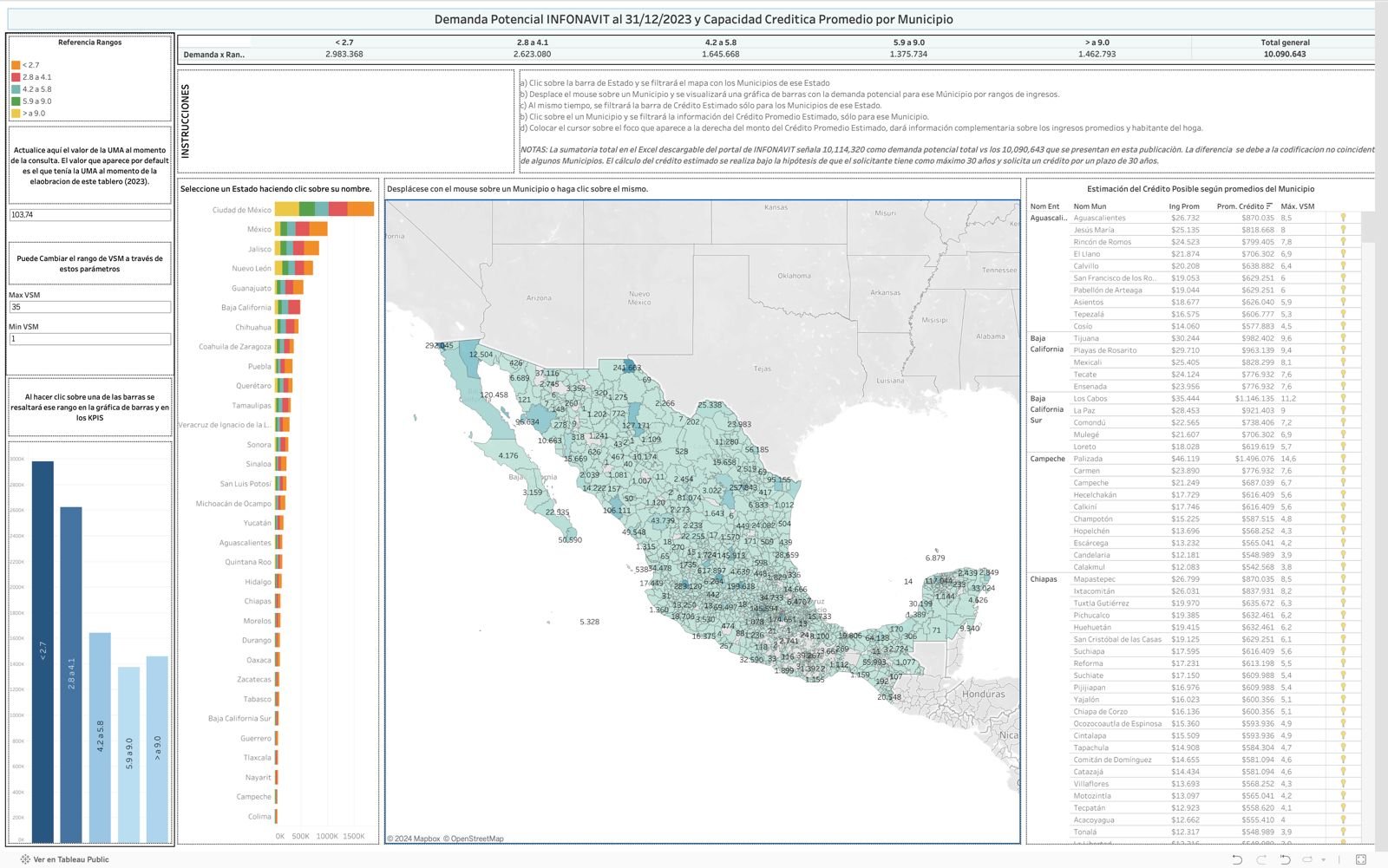Click the Refresh icon in Tableau toolbar

[1306, 859]
